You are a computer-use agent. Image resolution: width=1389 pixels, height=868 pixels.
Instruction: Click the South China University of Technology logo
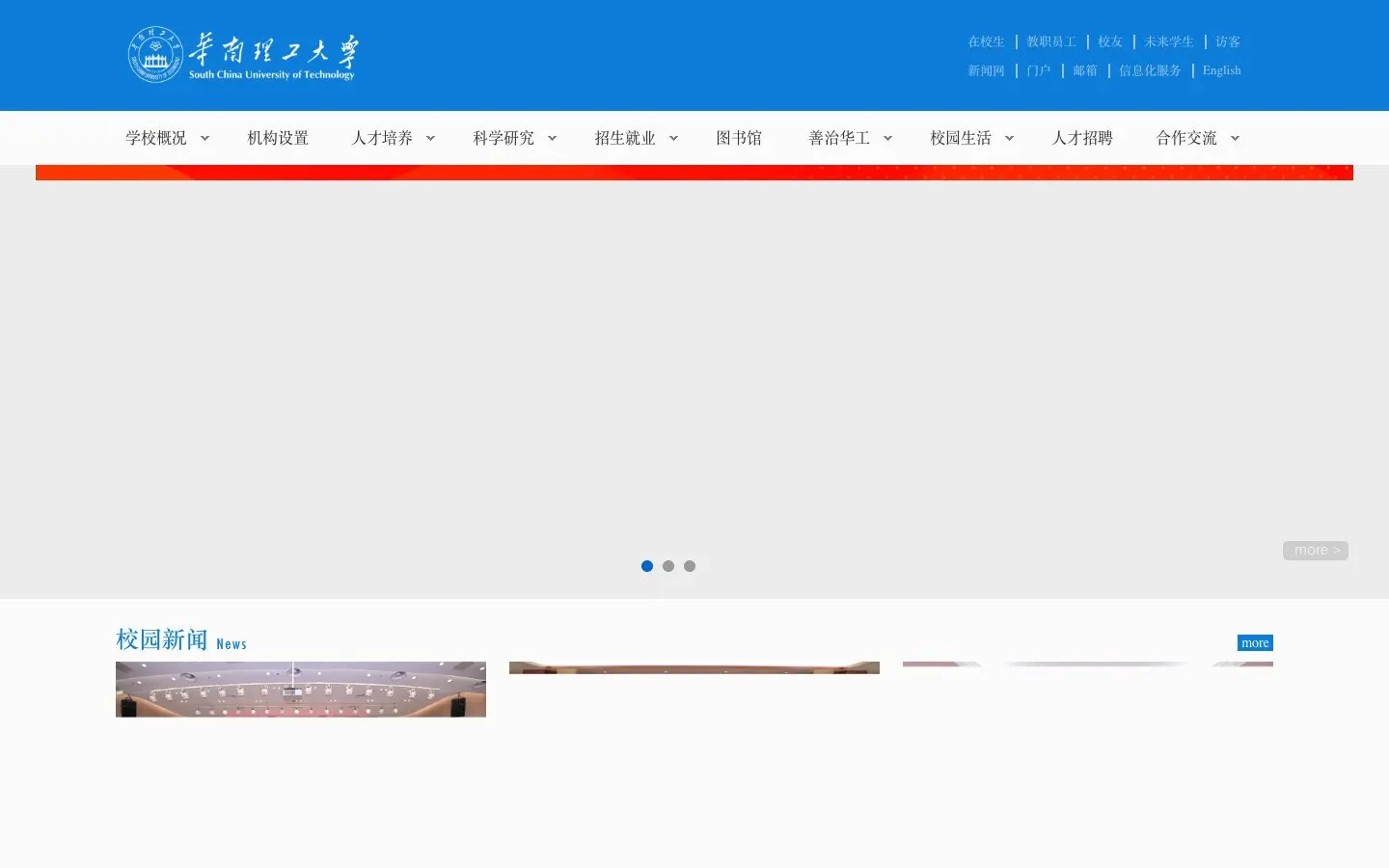coord(243,55)
